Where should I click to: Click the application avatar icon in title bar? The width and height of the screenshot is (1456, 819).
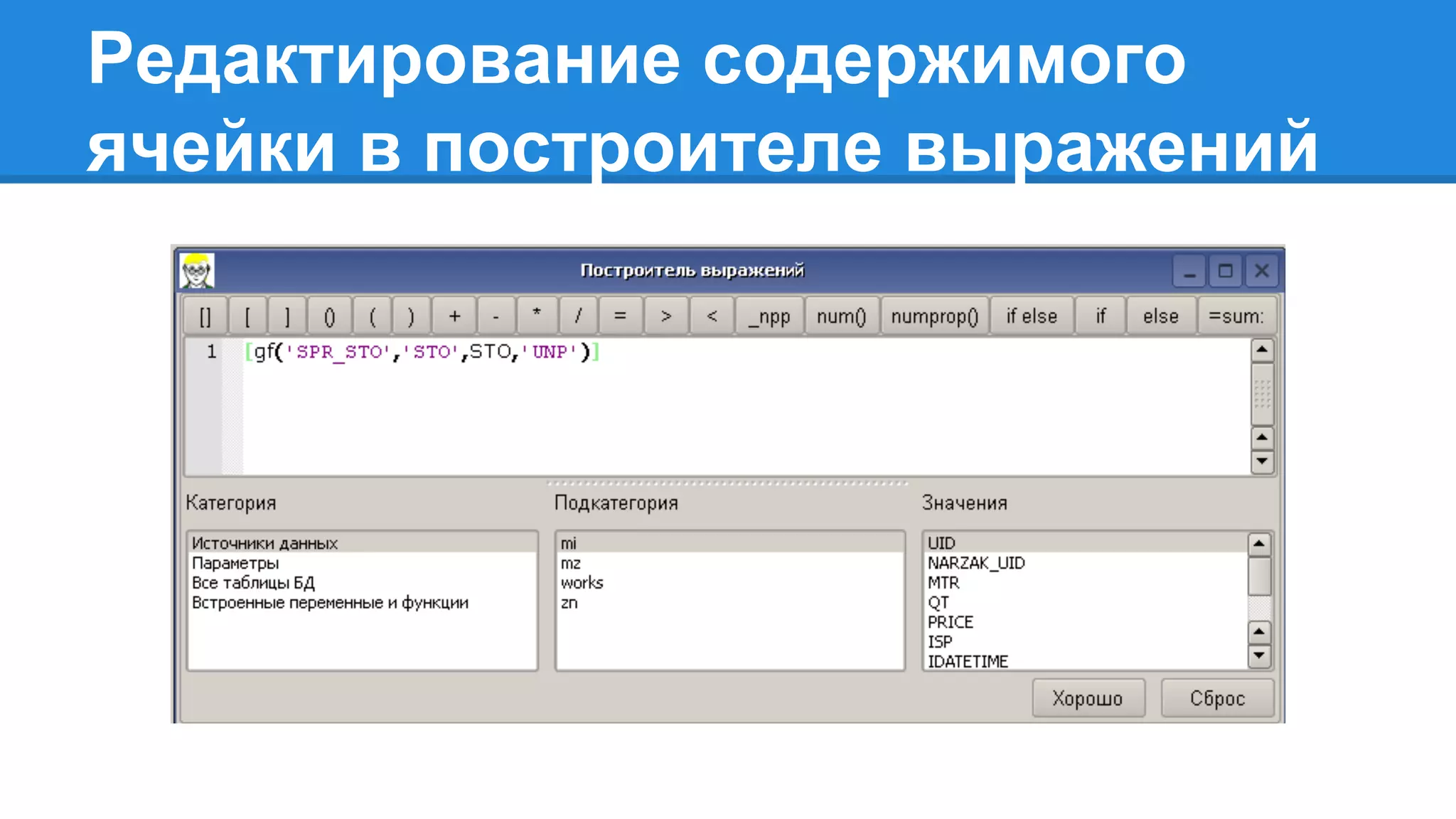[x=196, y=271]
